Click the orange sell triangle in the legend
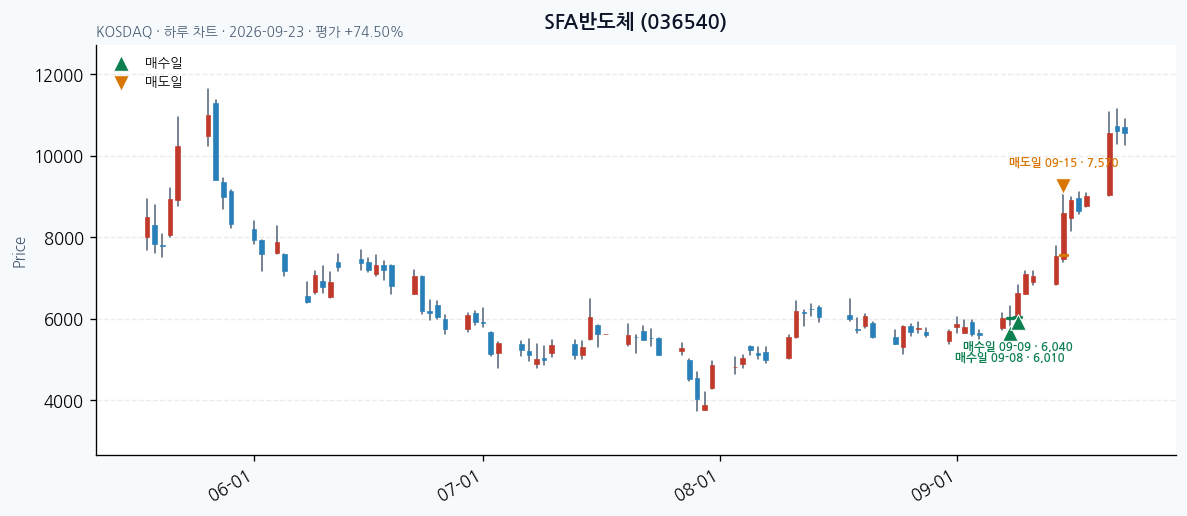 tap(121, 82)
